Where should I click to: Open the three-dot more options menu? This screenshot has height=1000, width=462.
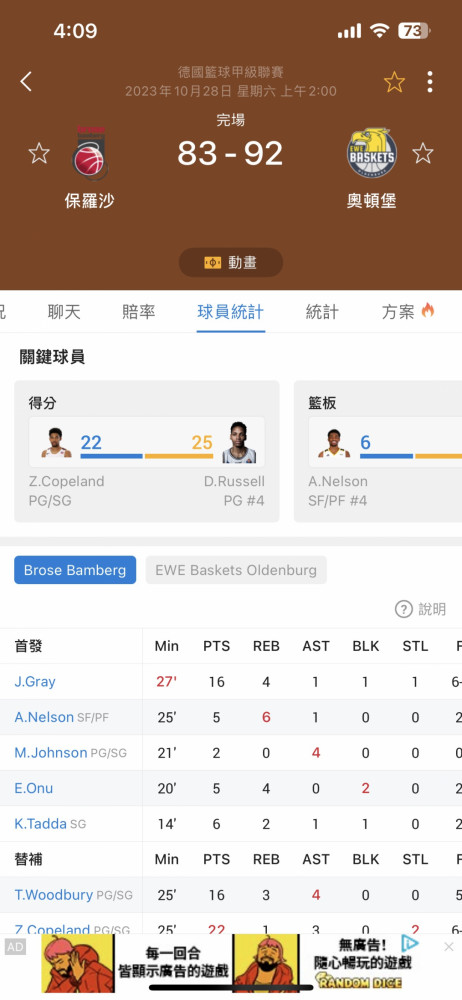[429, 82]
